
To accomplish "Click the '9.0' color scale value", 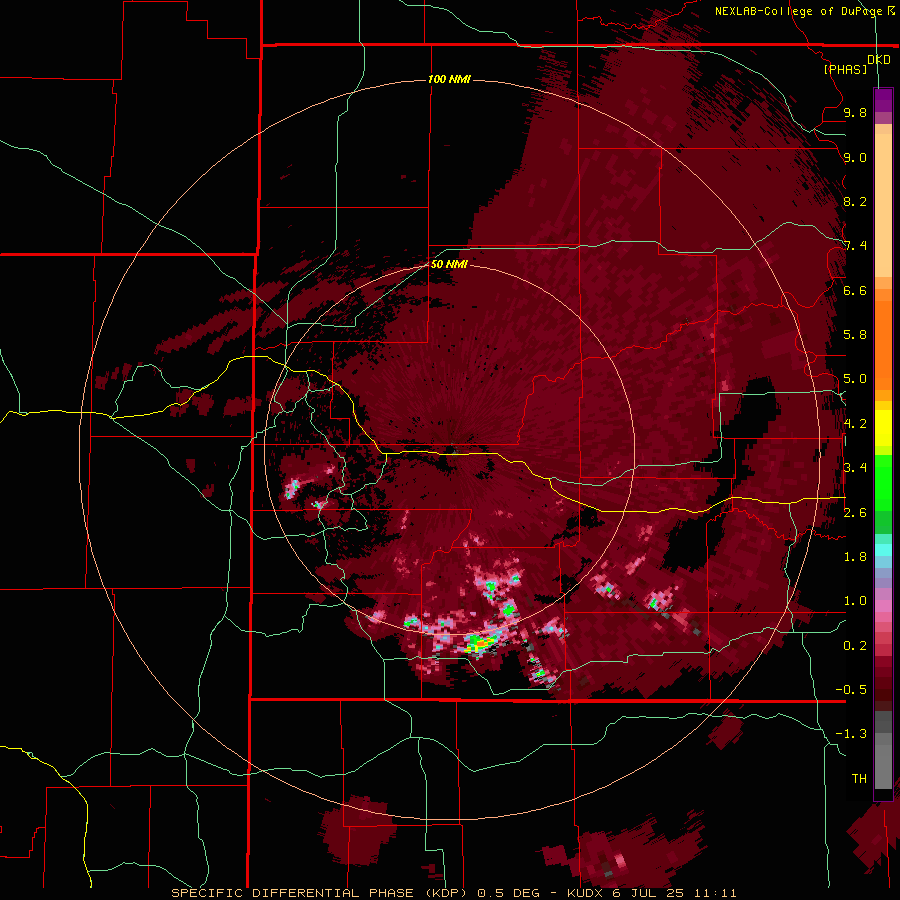I will [855, 157].
